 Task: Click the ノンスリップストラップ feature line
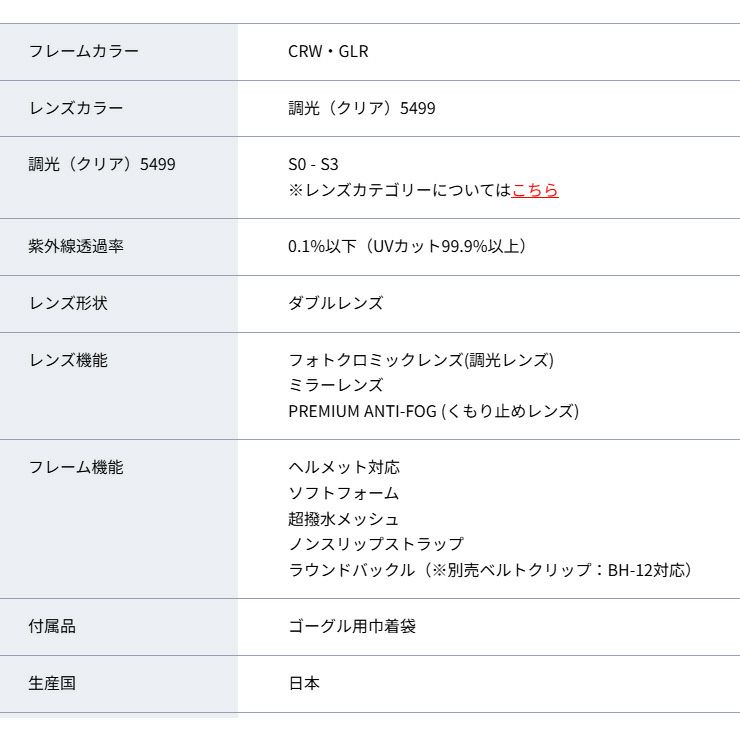pos(376,544)
